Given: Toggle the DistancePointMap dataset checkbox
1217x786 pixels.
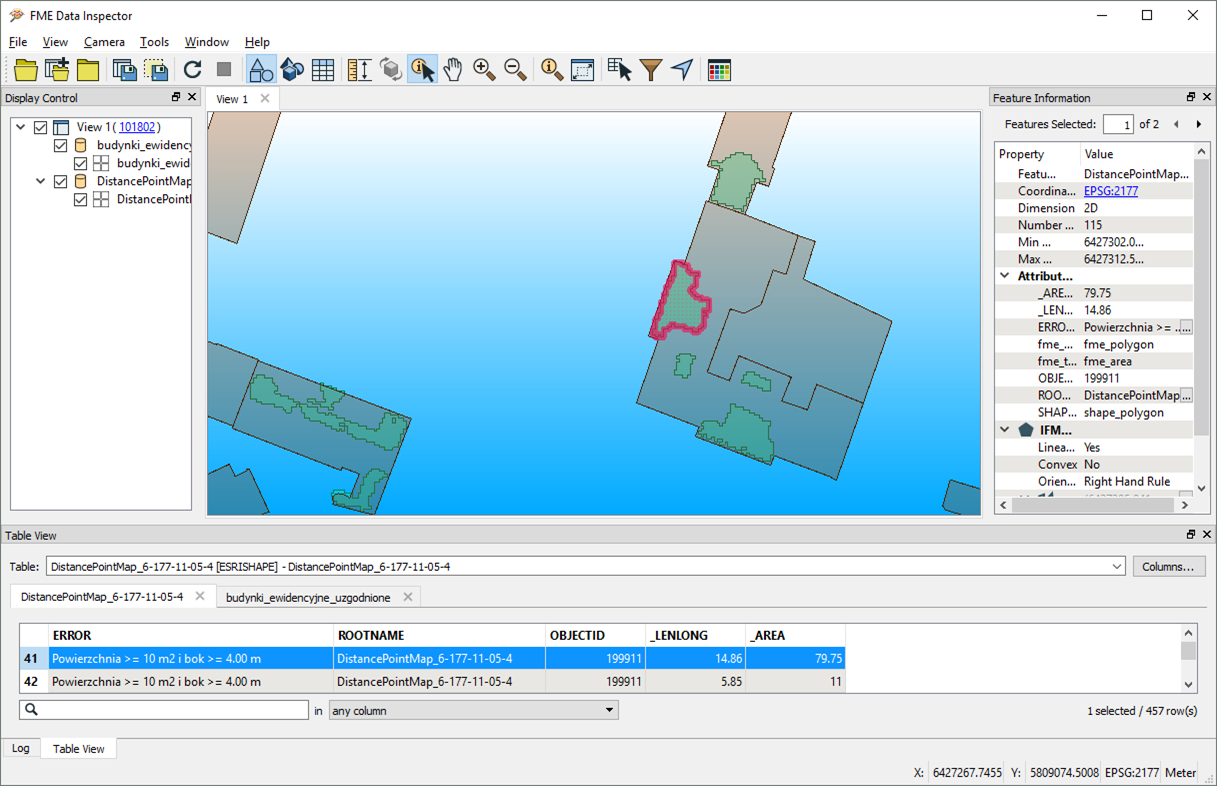Looking at the screenshot, I should coord(61,181).
